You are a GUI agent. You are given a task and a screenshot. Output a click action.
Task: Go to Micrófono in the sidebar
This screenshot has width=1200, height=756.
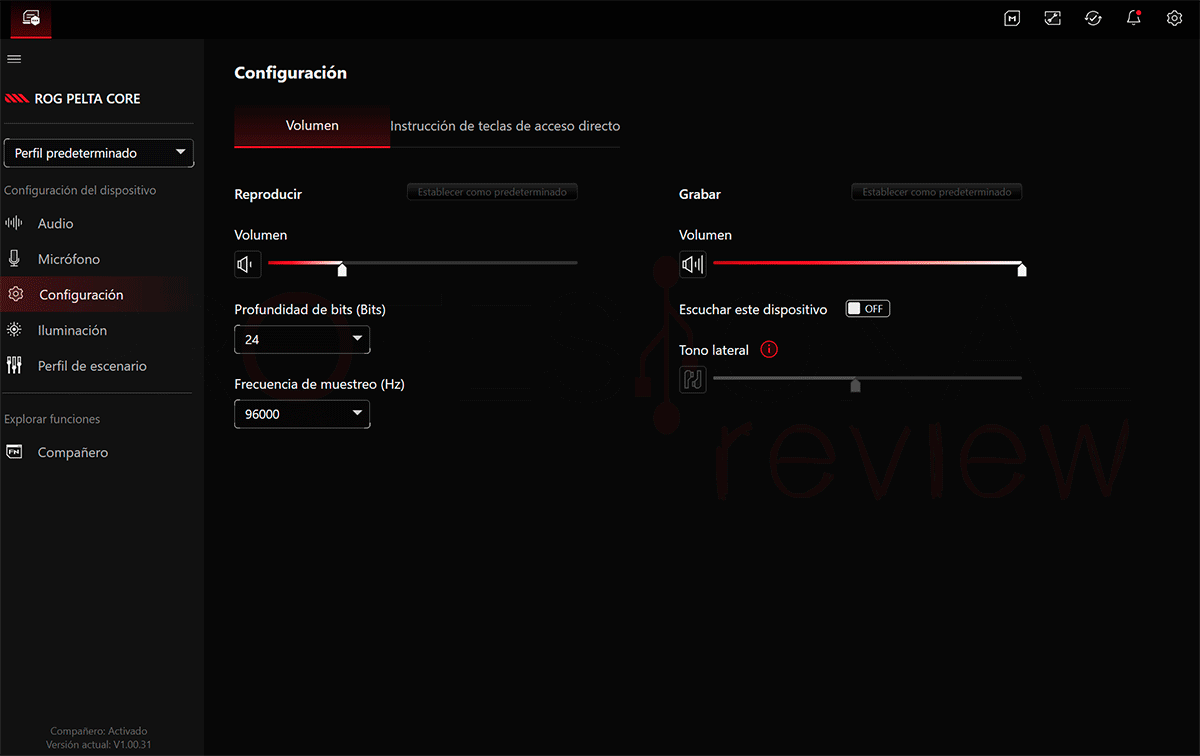tap(69, 259)
